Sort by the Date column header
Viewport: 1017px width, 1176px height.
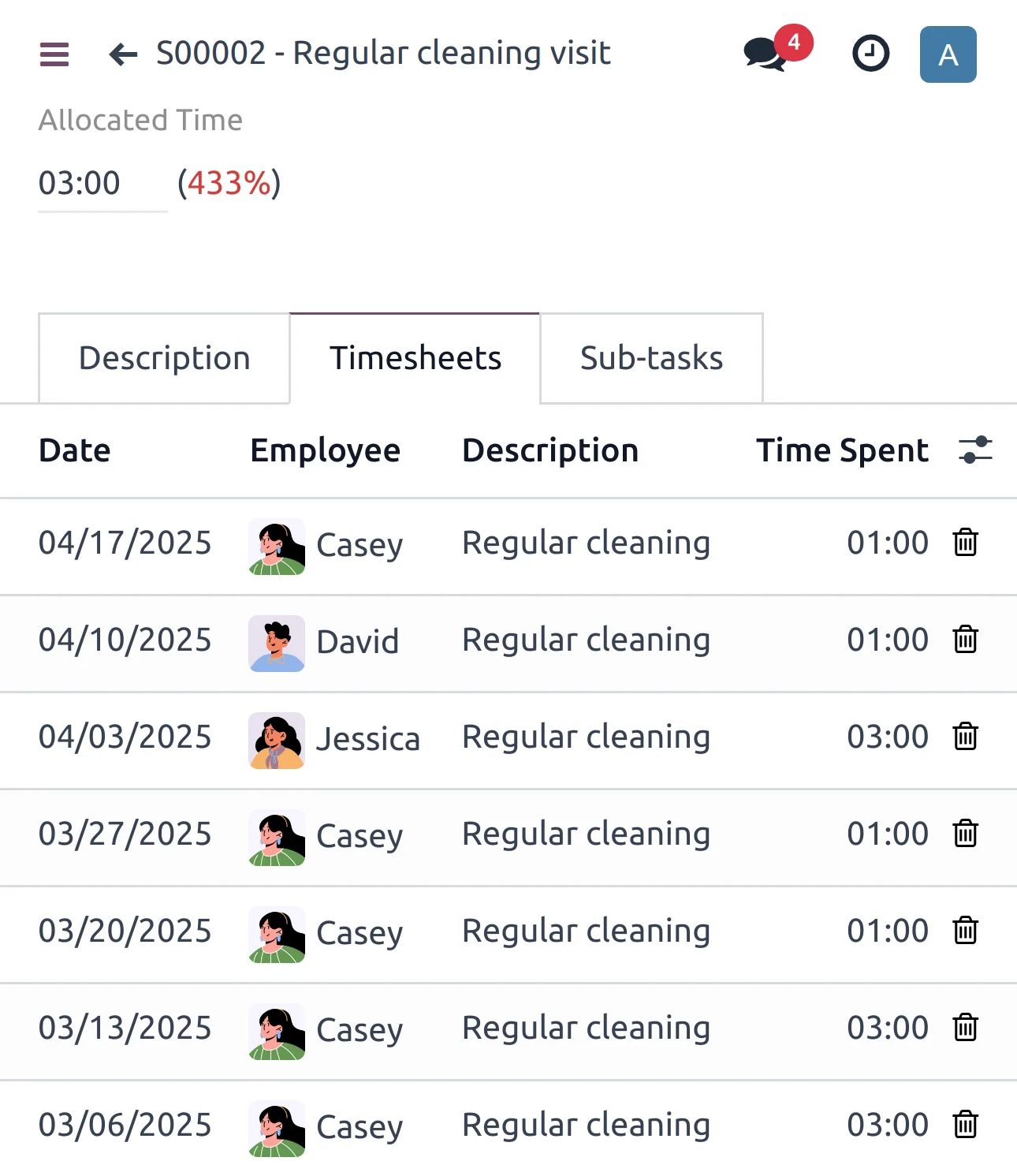coord(75,450)
